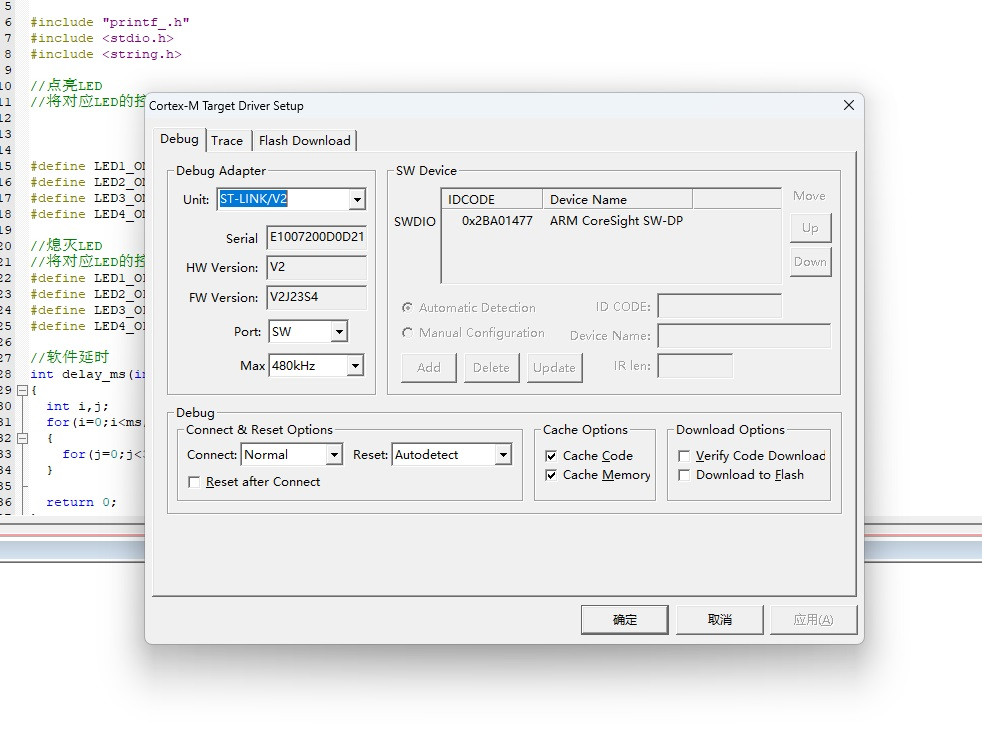Expand the Port selection dropdown
Image resolution: width=982 pixels, height=750 pixels.
click(x=339, y=332)
